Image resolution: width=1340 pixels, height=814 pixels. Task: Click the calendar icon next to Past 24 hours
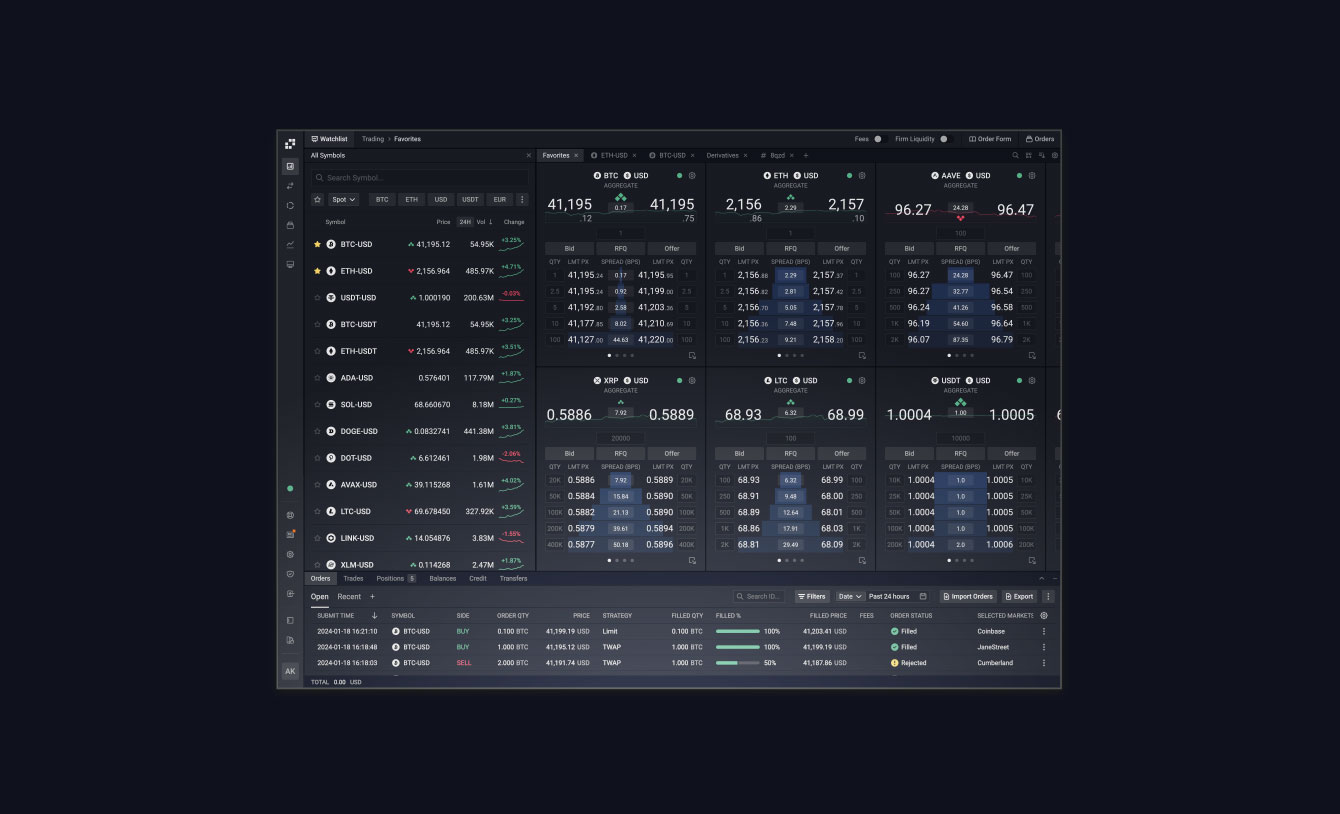tap(925, 596)
